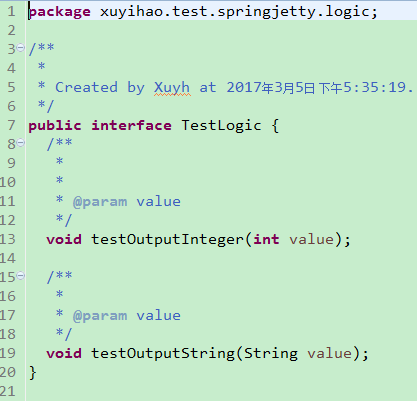Click the TestLogic interface name

(x=221, y=126)
